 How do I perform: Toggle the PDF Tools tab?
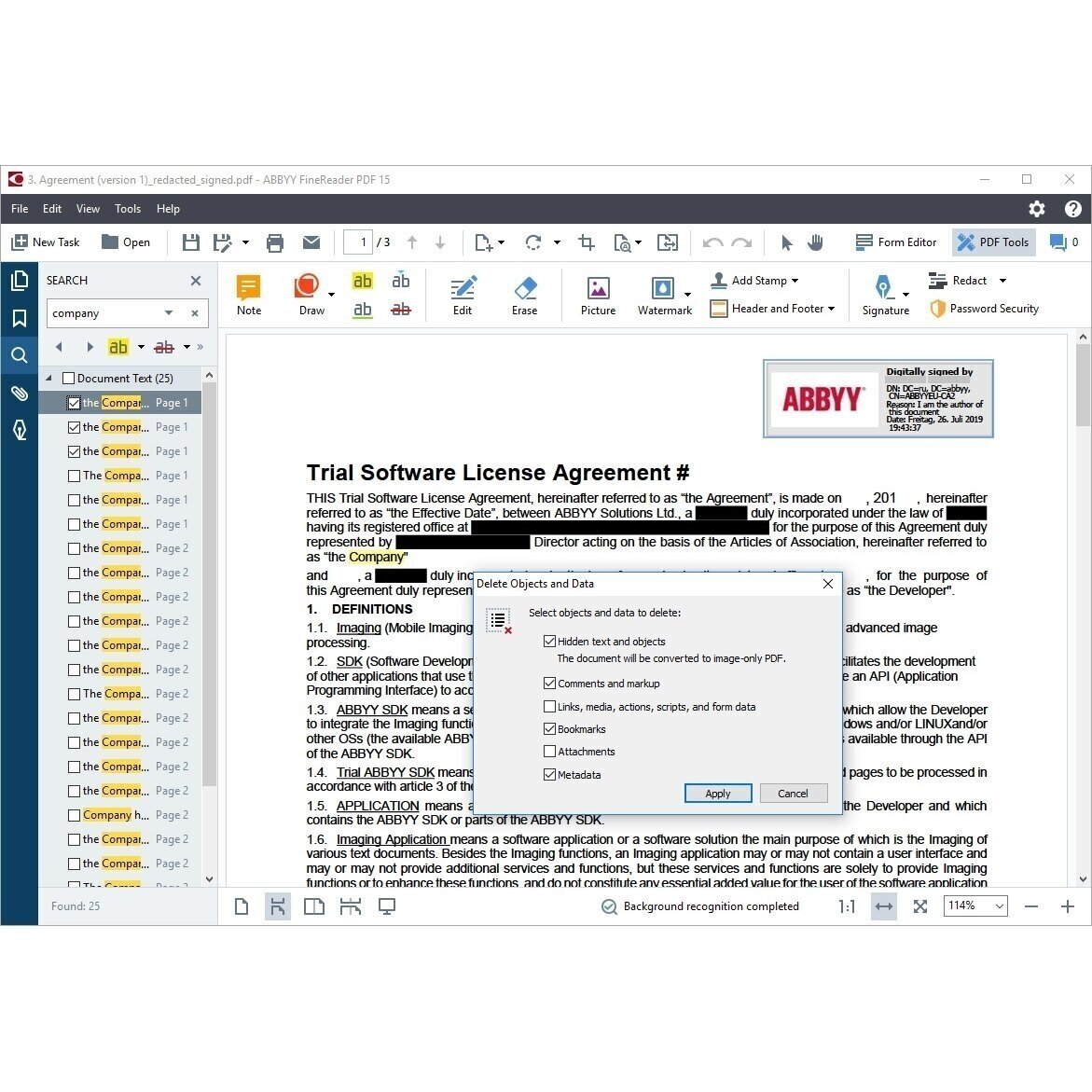(993, 242)
